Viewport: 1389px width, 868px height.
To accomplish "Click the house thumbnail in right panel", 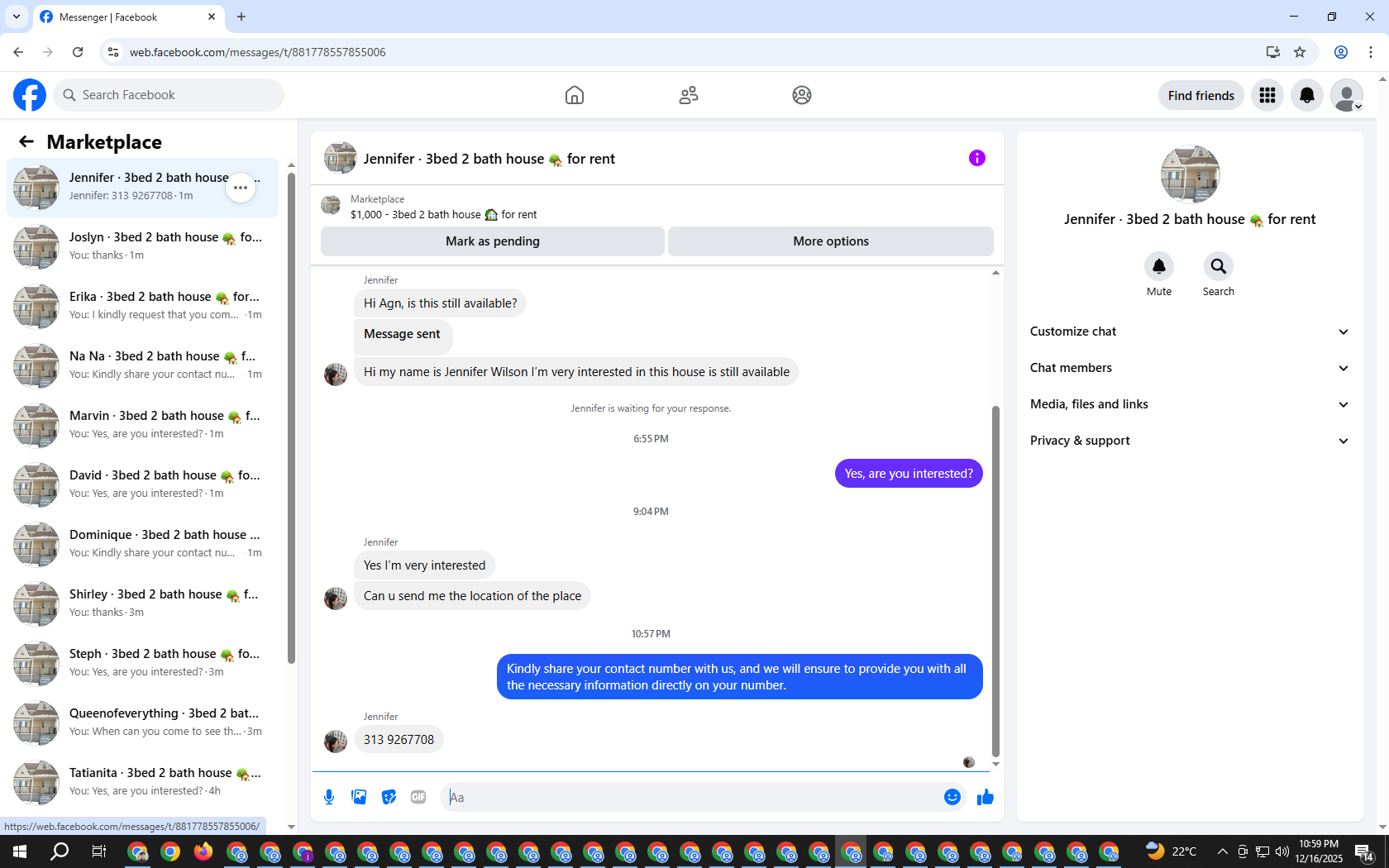I will (x=1190, y=174).
